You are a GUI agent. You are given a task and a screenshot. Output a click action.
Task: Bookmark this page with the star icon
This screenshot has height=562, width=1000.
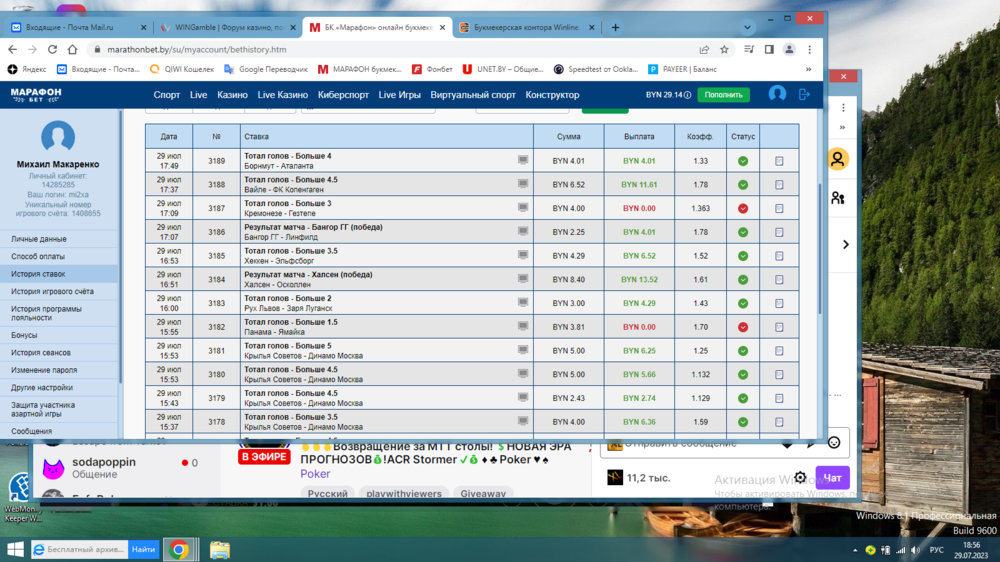tap(724, 49)
